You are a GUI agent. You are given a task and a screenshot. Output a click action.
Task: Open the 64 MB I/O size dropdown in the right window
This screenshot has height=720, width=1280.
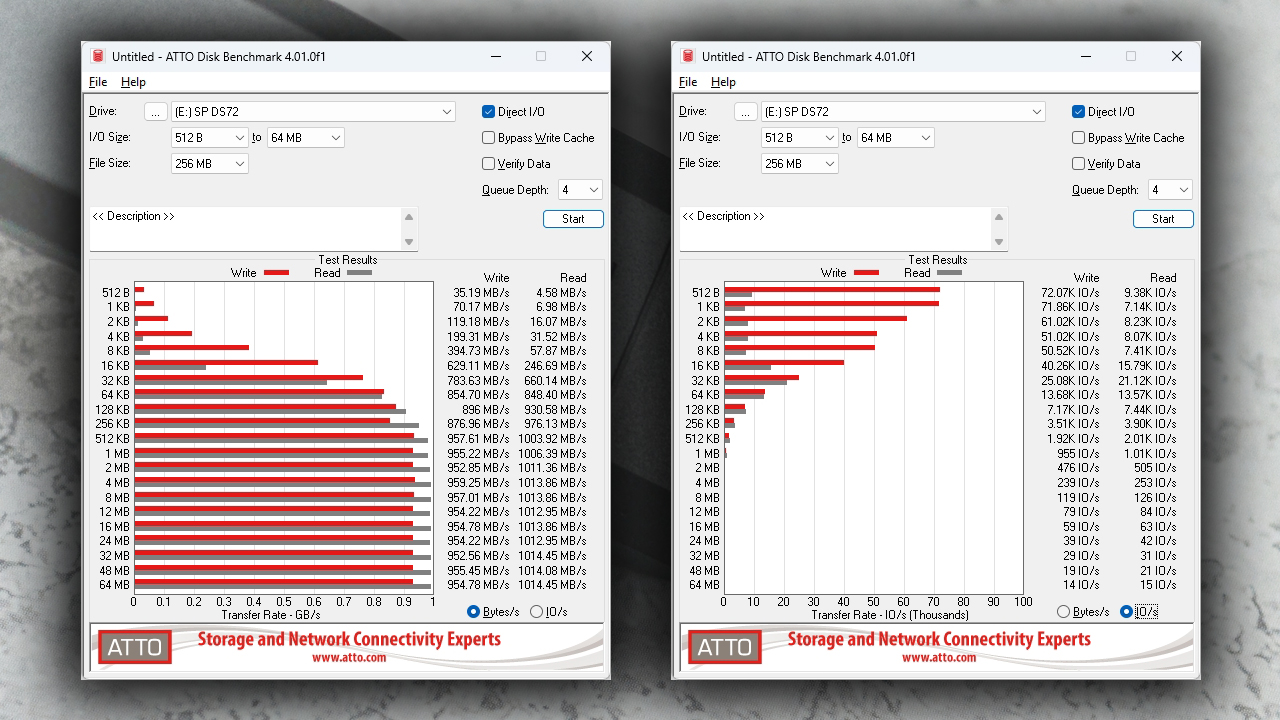(895, 138)
